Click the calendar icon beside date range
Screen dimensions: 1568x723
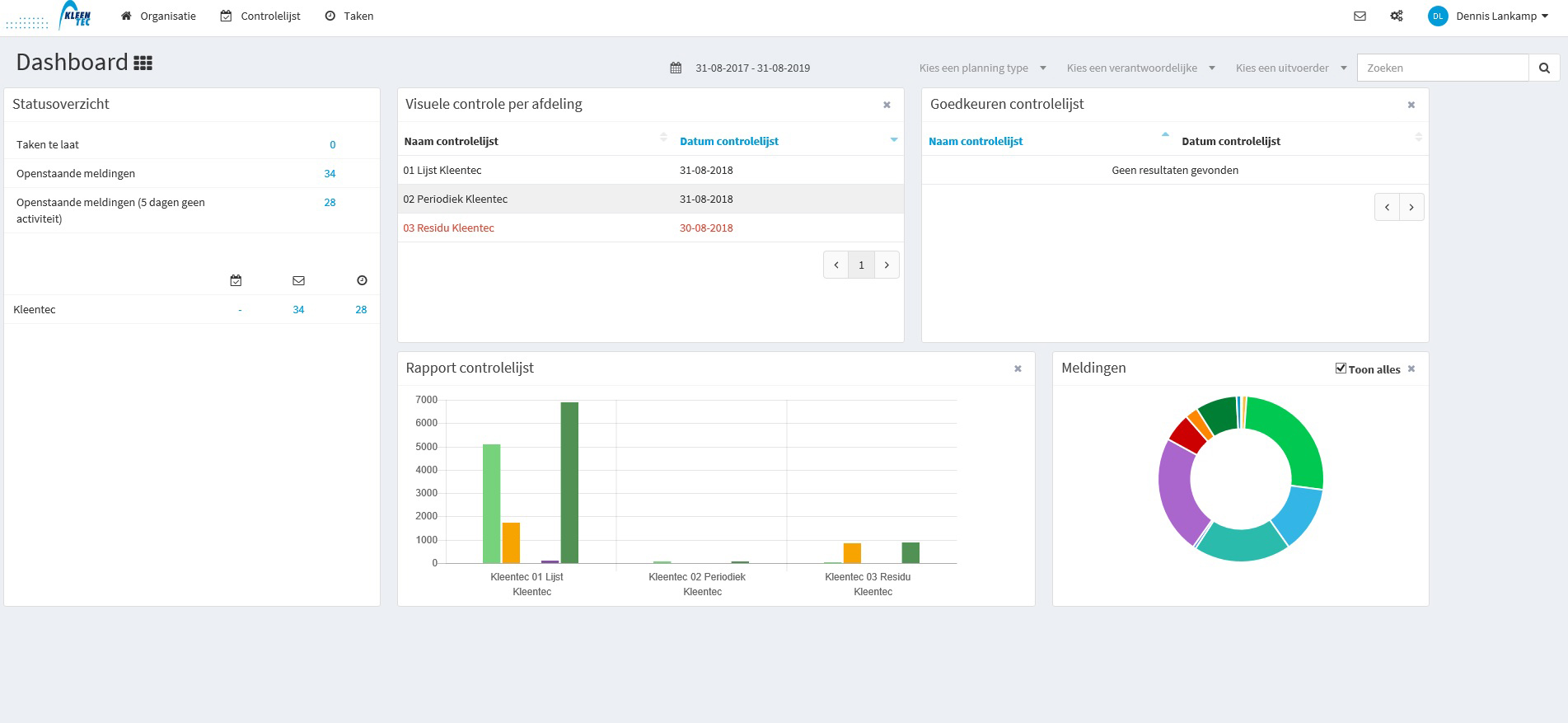676,68
